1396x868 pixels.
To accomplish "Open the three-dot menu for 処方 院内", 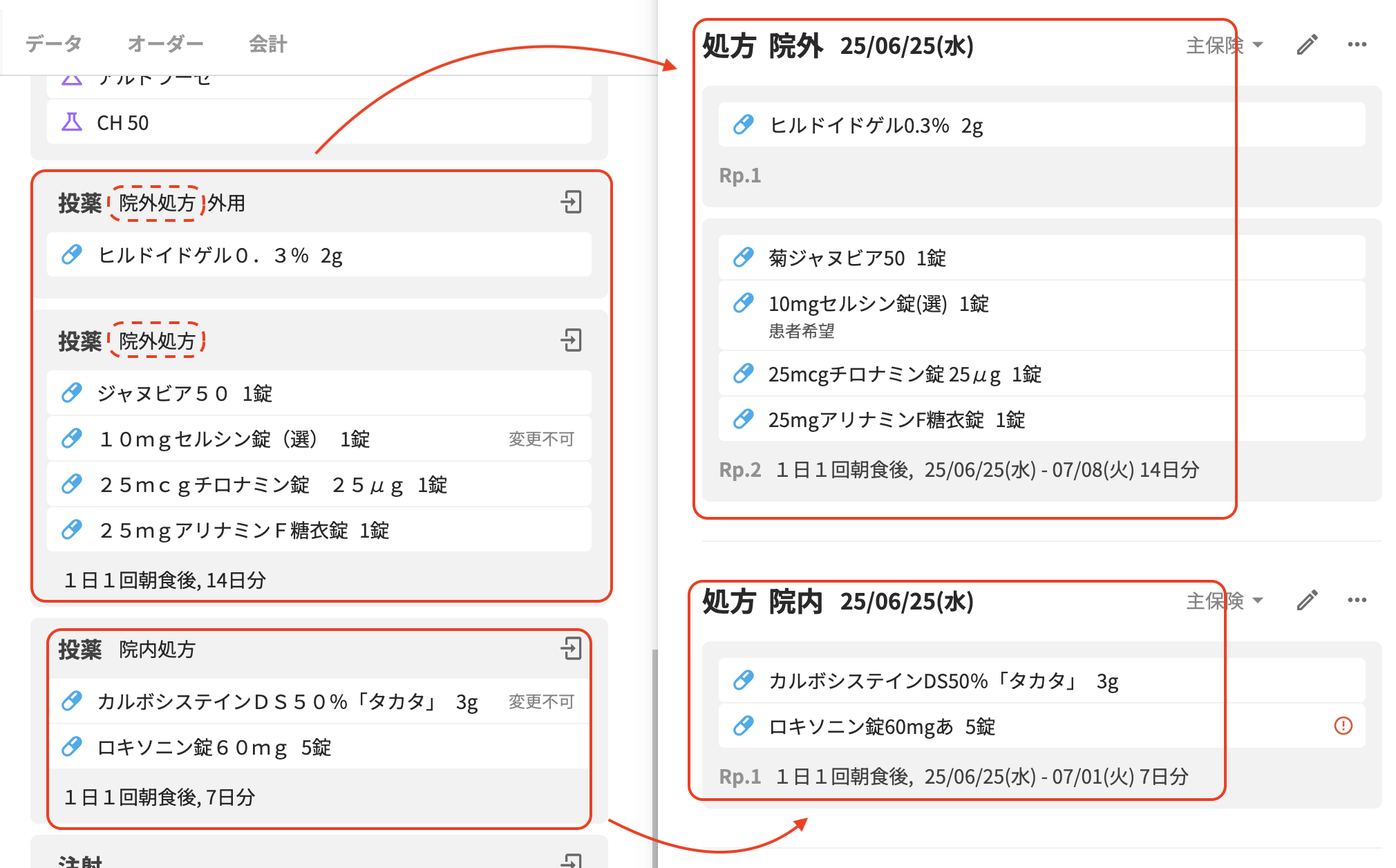I will (x=1357, y=600).
